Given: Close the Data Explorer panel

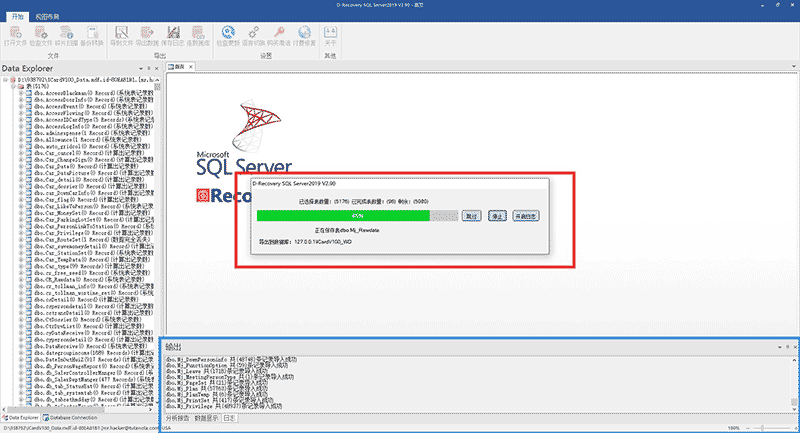Looking at the screenshot, I should coord(157,68).
